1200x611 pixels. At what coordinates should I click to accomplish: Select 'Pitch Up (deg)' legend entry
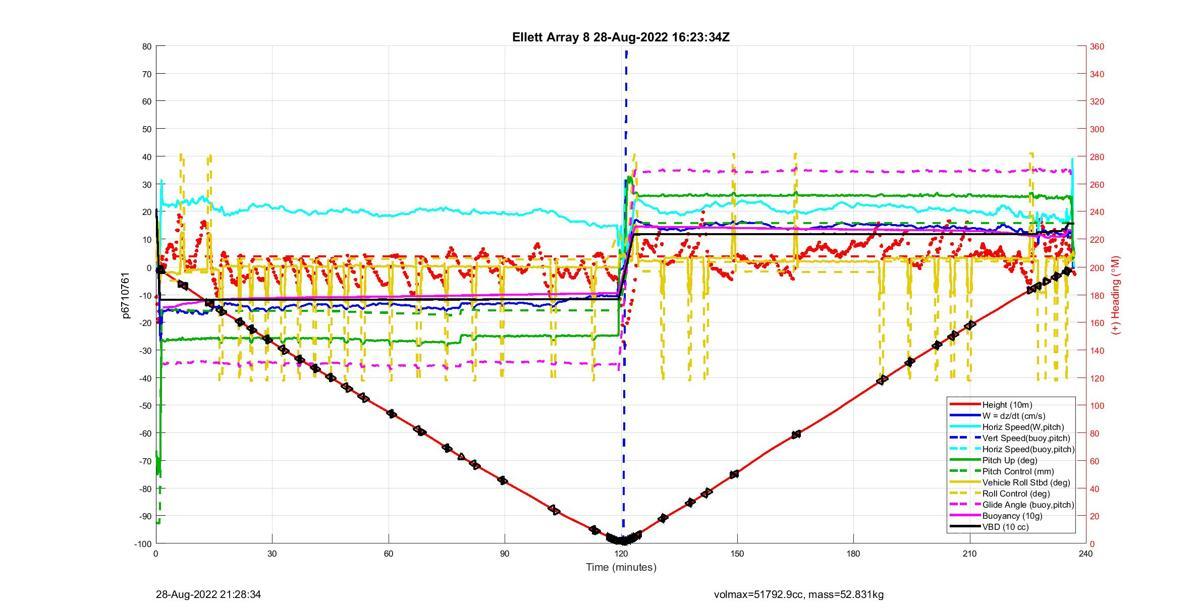(x=1012, y=460)
